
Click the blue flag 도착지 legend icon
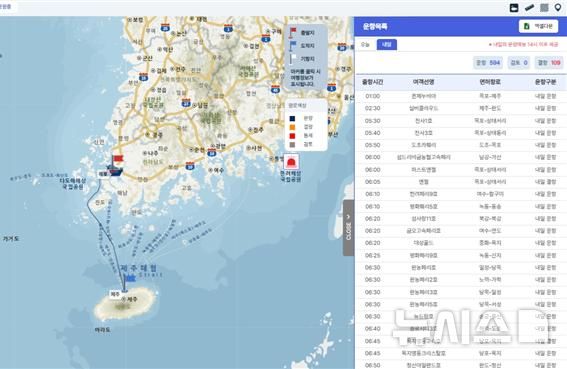point(293,46)
